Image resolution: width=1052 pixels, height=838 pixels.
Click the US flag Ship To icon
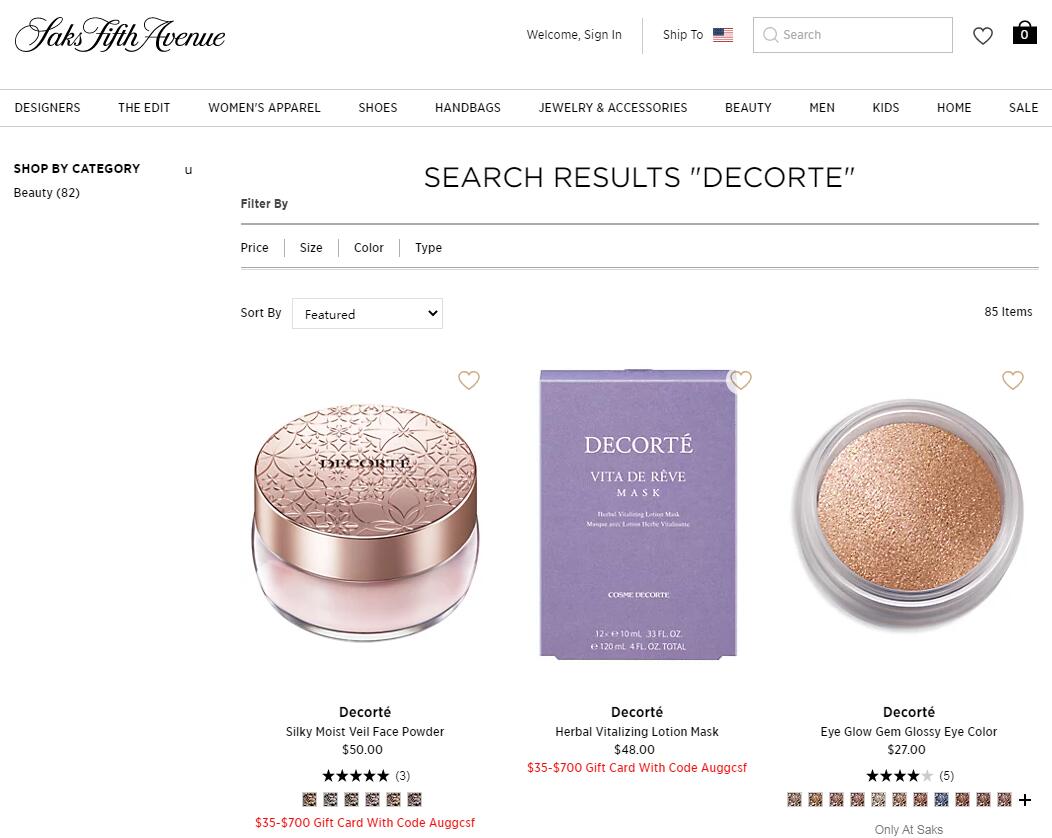click(x=723, y=35)
